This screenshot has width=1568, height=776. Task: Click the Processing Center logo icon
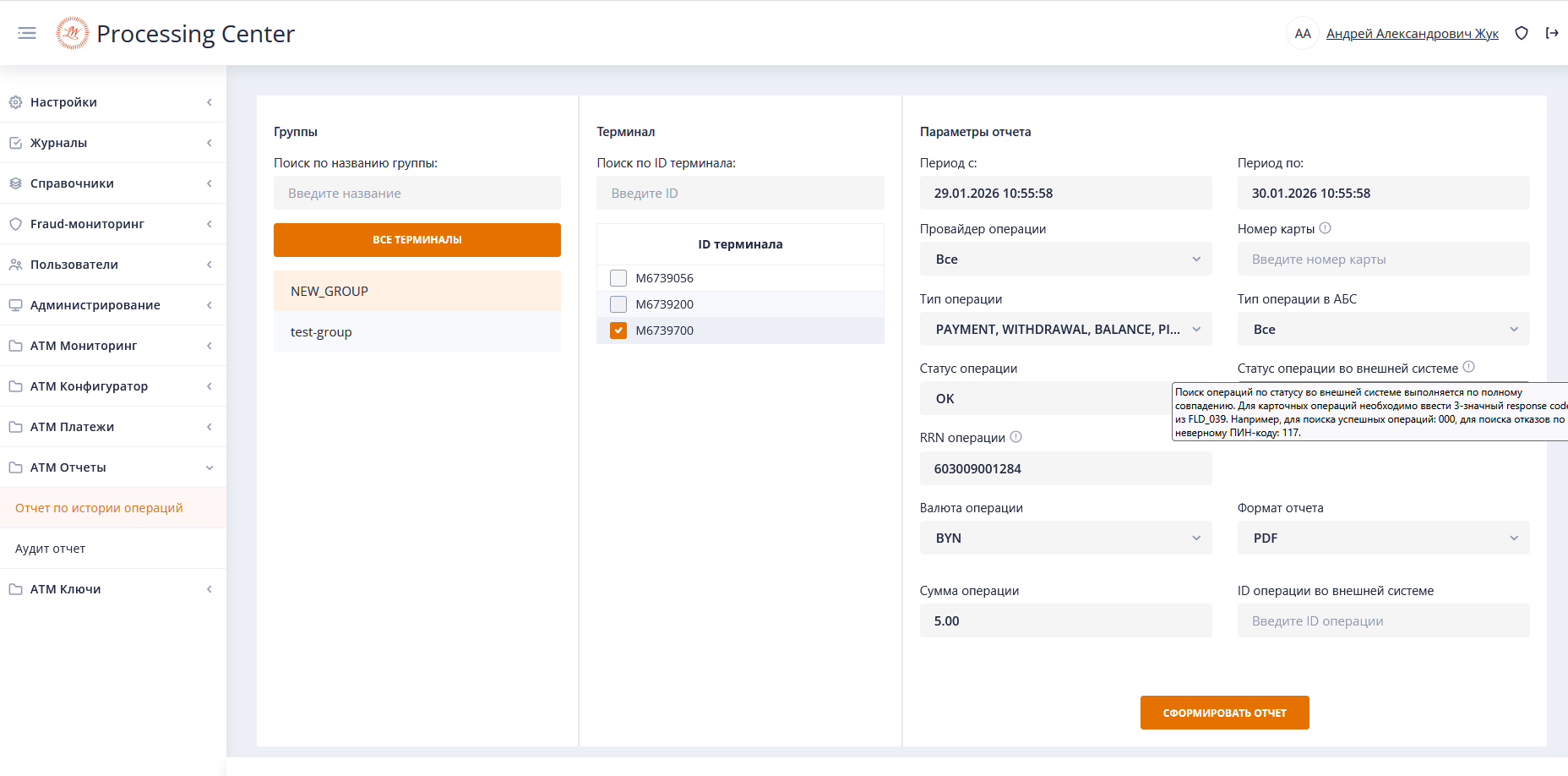point(73,33)
